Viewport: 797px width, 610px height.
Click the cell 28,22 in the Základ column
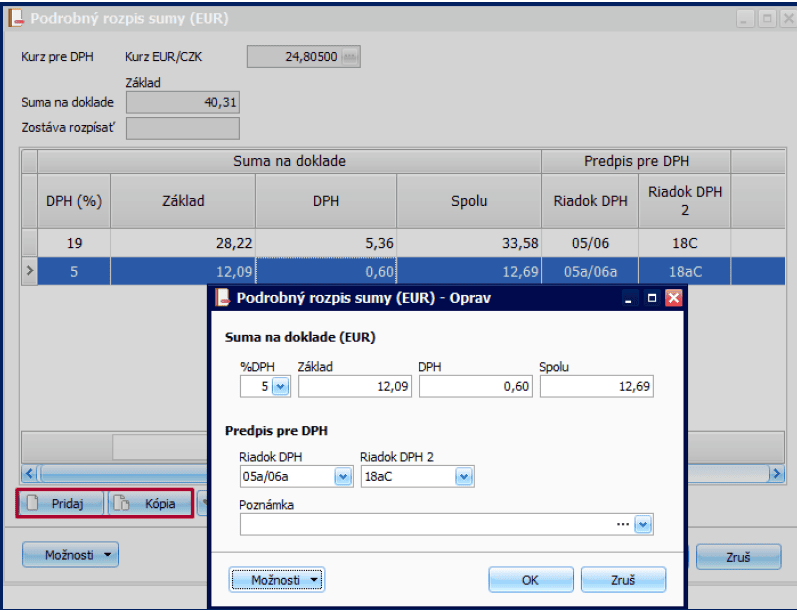183,243
